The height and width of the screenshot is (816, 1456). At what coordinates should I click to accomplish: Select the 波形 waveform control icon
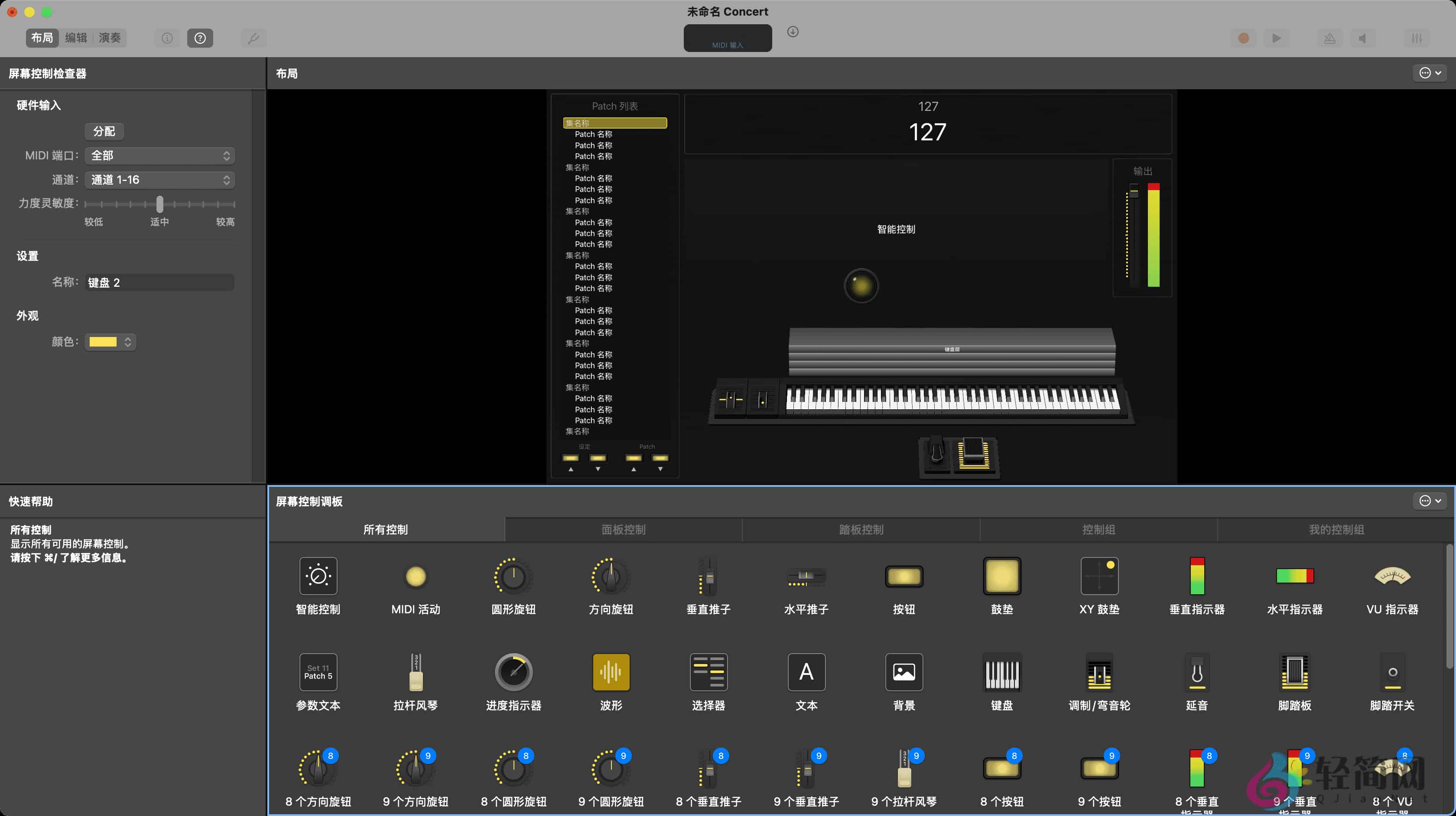(x=611, y=672)
